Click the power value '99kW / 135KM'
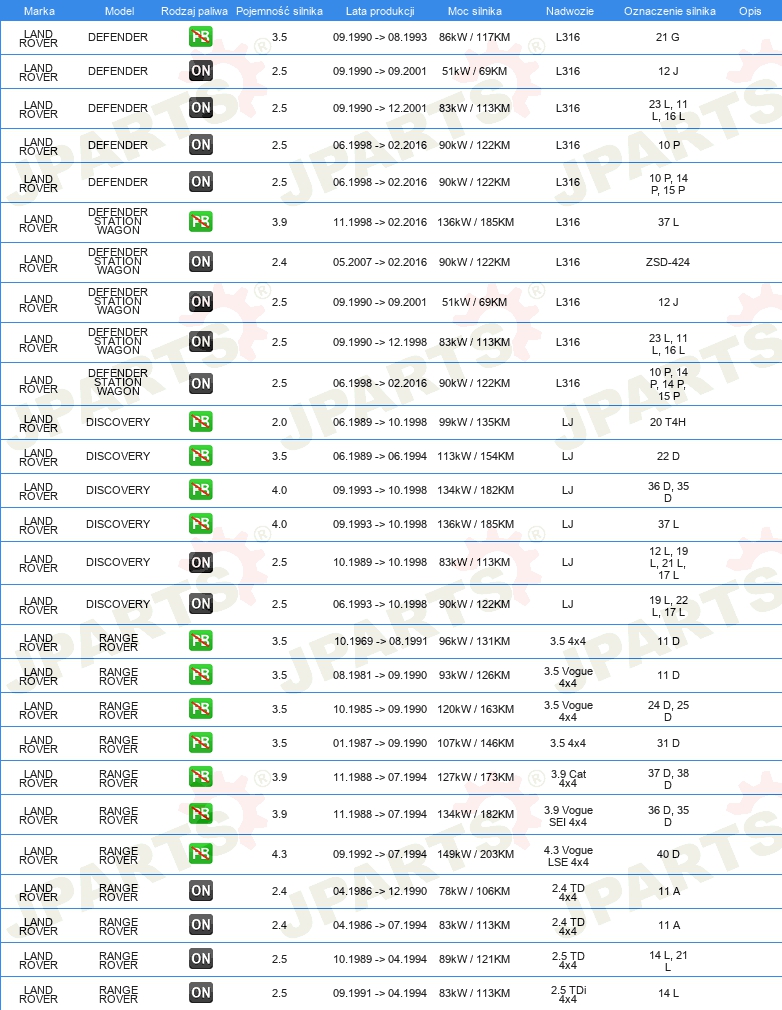Viewport: 782px width, 1010px height. click(x=474, y=422)
